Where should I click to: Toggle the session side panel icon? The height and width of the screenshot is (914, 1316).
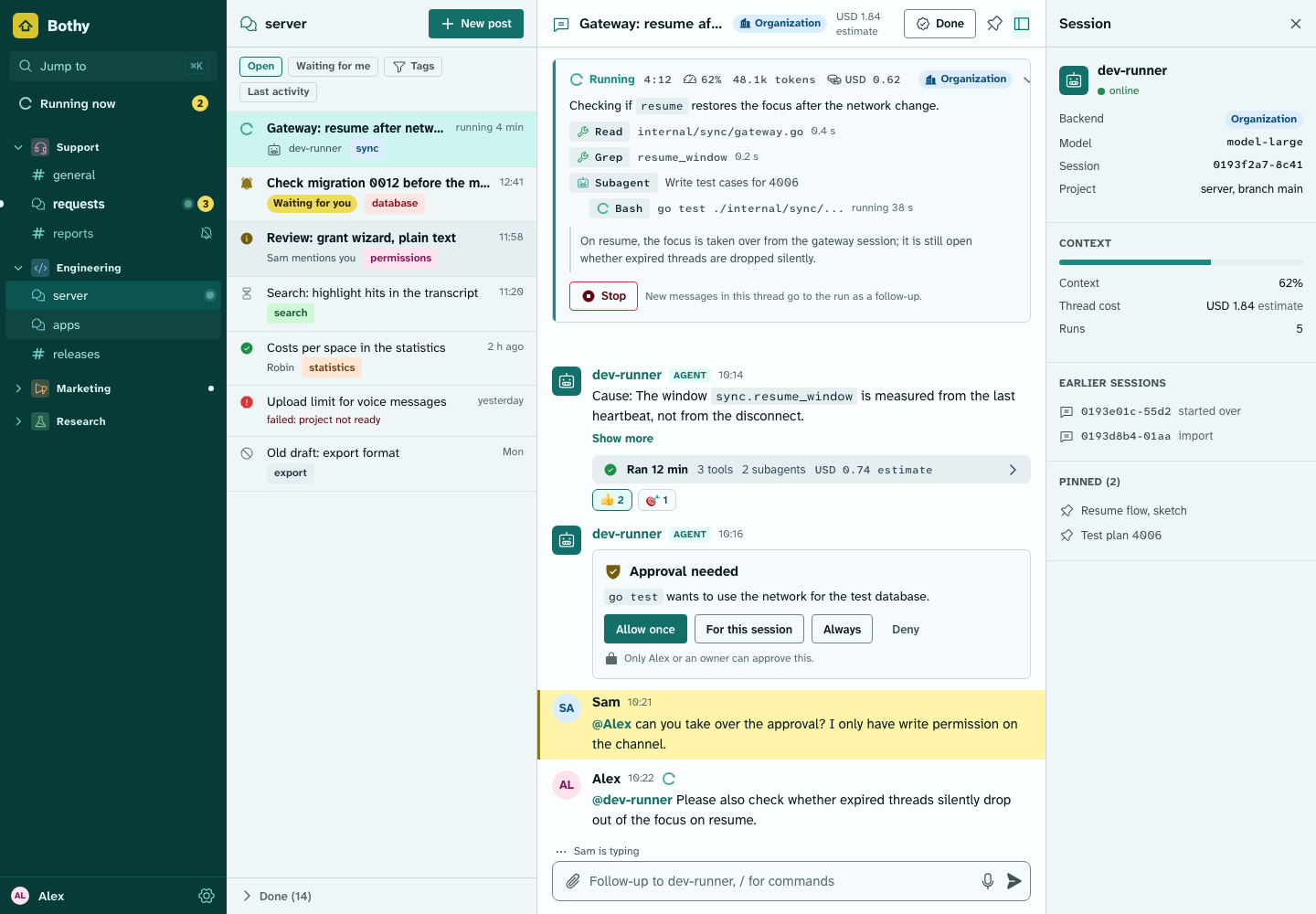point(1022,24)
